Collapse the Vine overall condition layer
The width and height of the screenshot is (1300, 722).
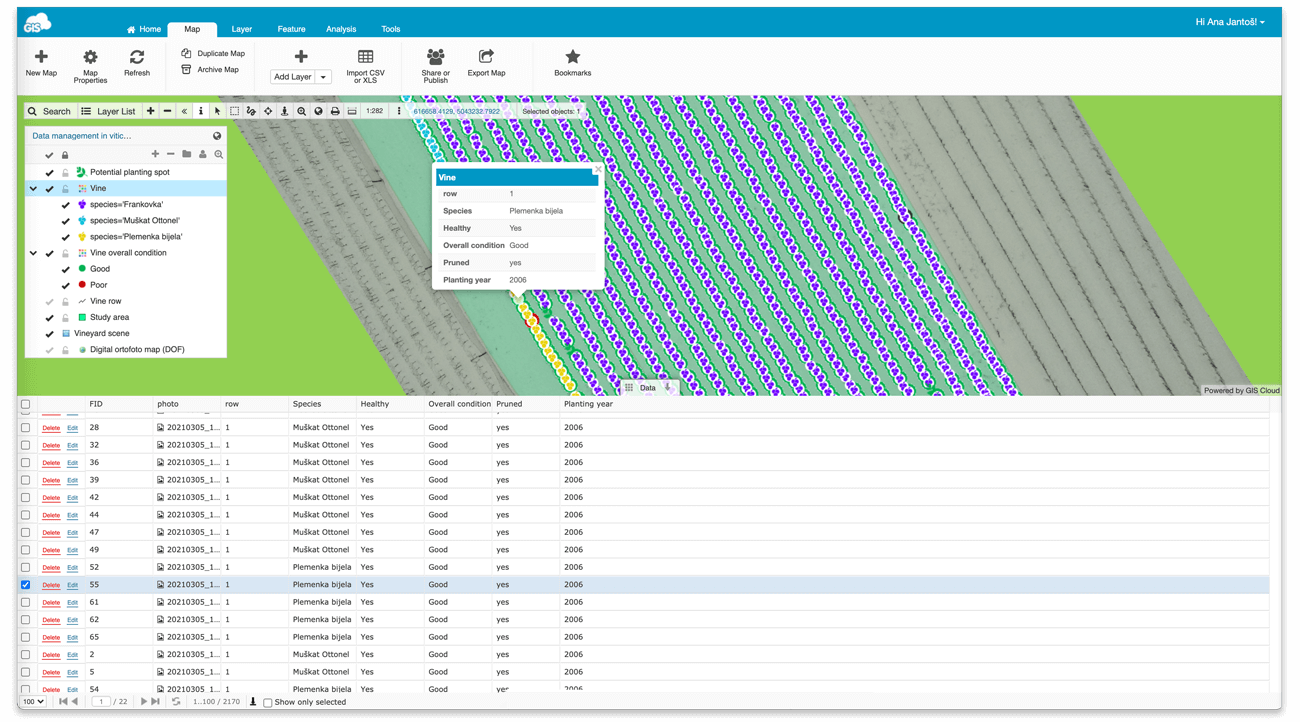click(x=33, y=253)
